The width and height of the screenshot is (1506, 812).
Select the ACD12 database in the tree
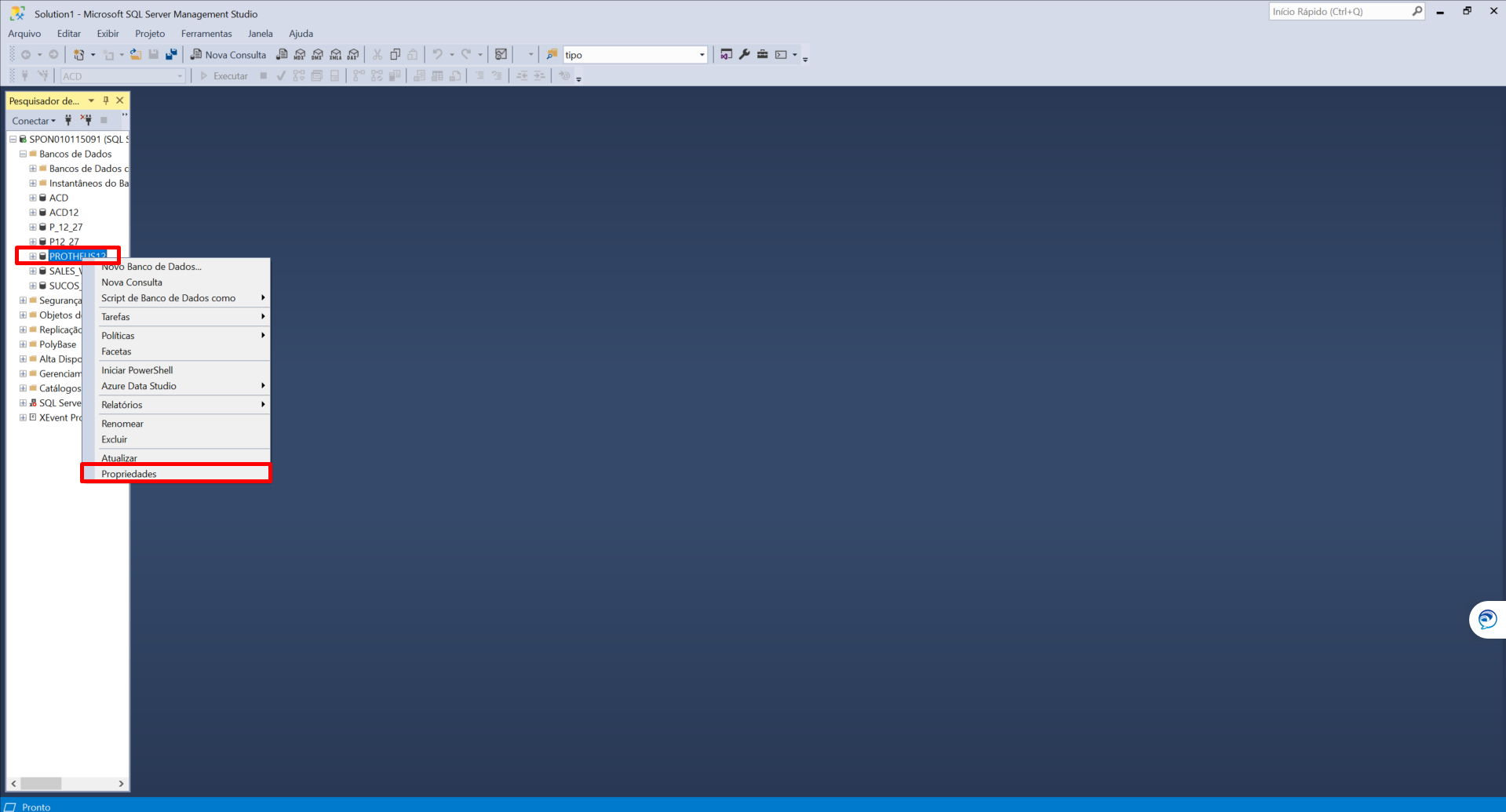pos(64,213)
